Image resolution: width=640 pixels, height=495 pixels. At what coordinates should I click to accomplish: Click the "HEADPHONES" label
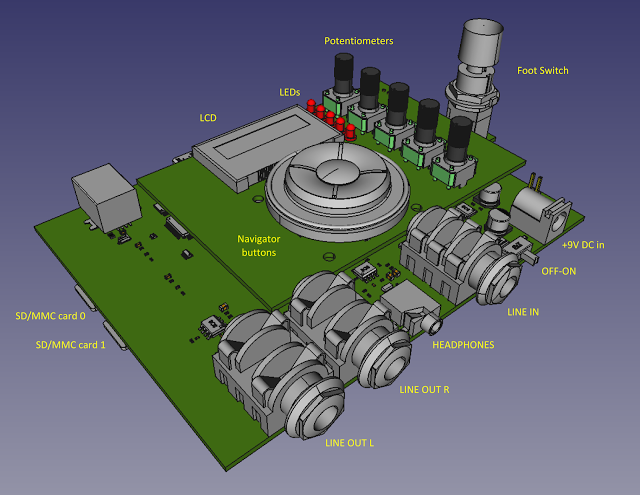coord(462,345)
